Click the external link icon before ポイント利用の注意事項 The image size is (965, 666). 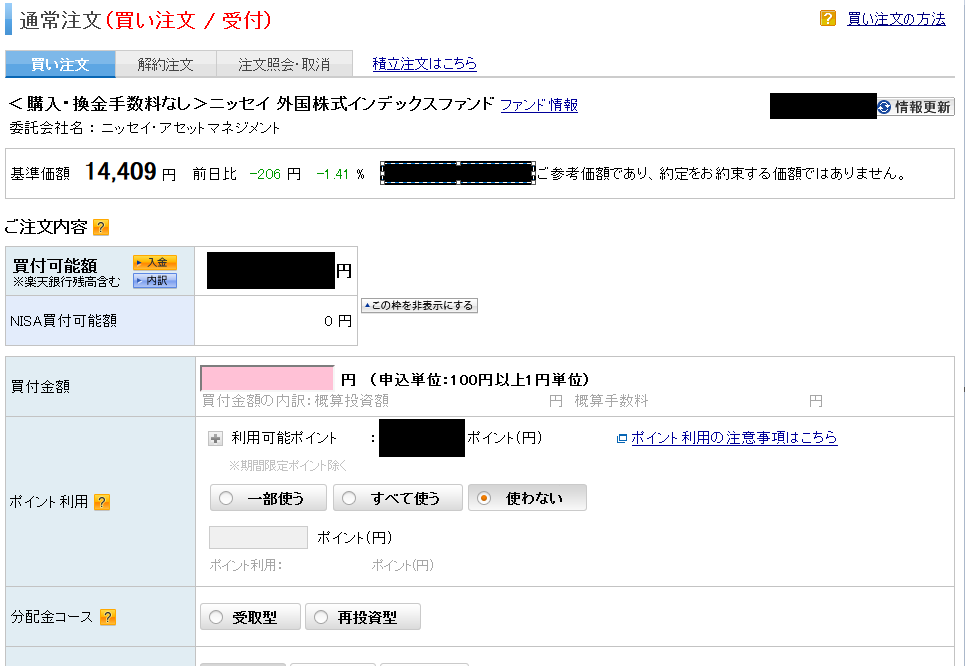(x=622, y=438)
